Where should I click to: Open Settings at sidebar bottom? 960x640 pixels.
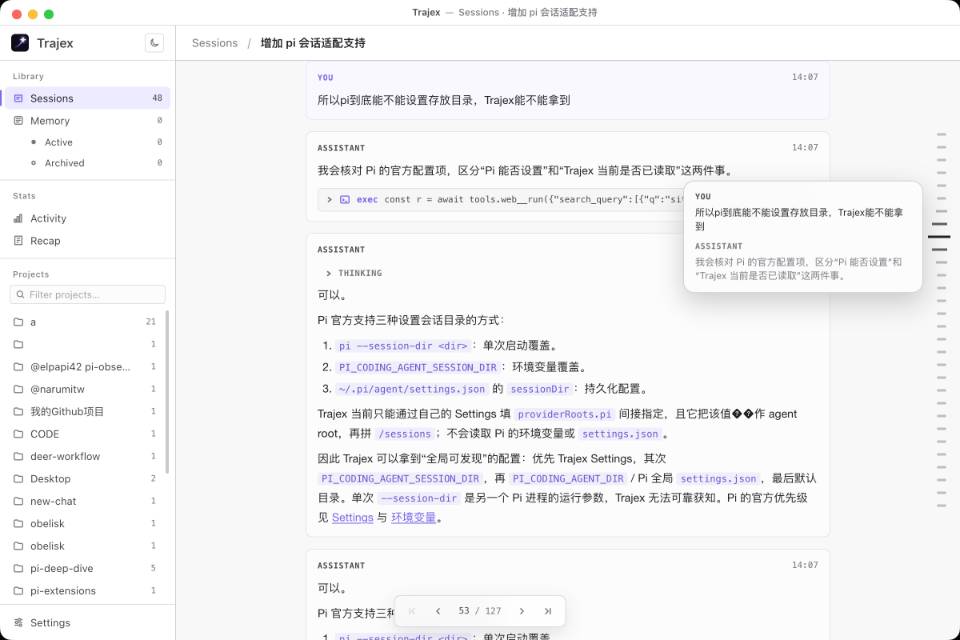(88, 622)
